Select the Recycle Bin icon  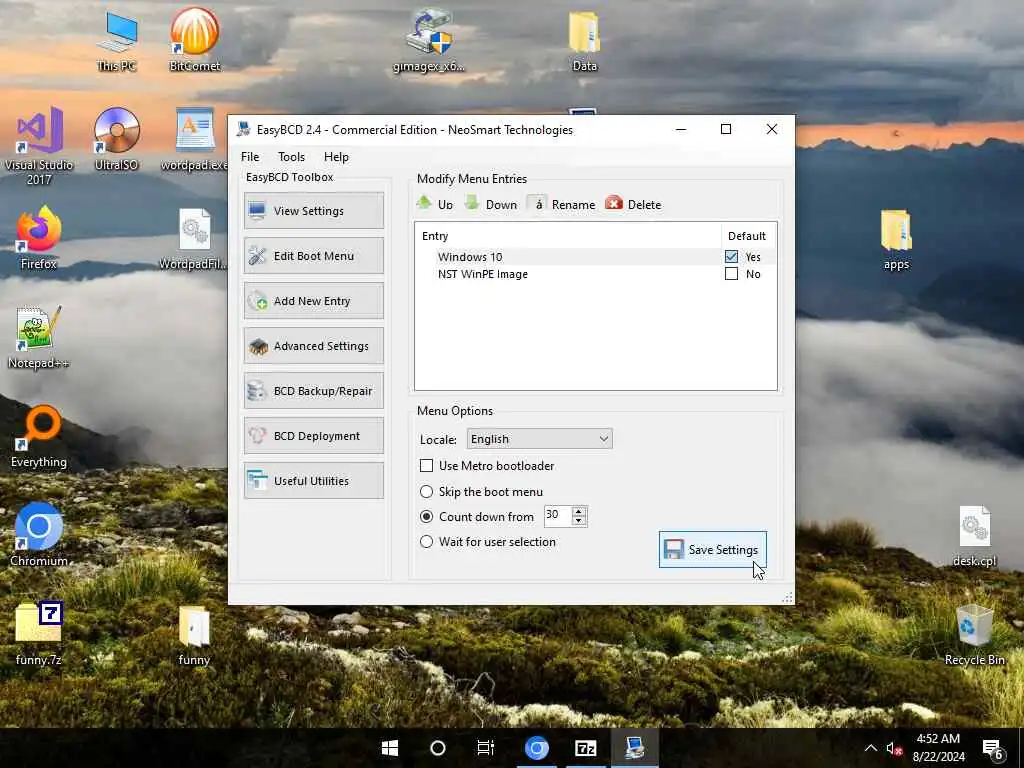click(x=974, y=635)
